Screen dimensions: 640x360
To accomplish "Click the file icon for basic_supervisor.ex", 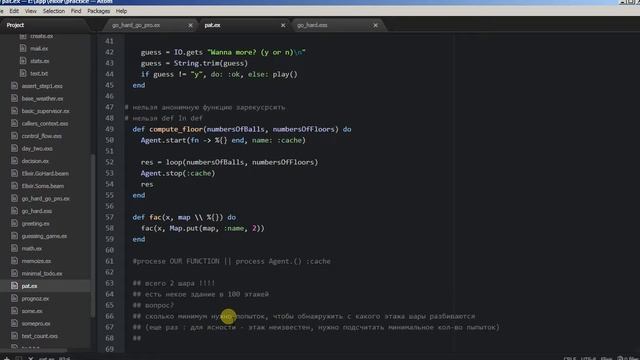I will click(15, 111).
